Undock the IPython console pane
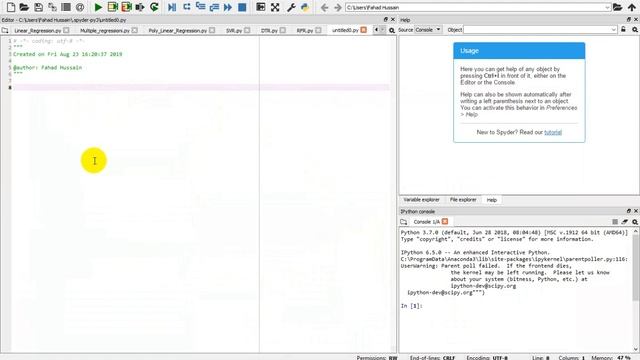This screenshot has width=640, height=360. tap(629, 211)
